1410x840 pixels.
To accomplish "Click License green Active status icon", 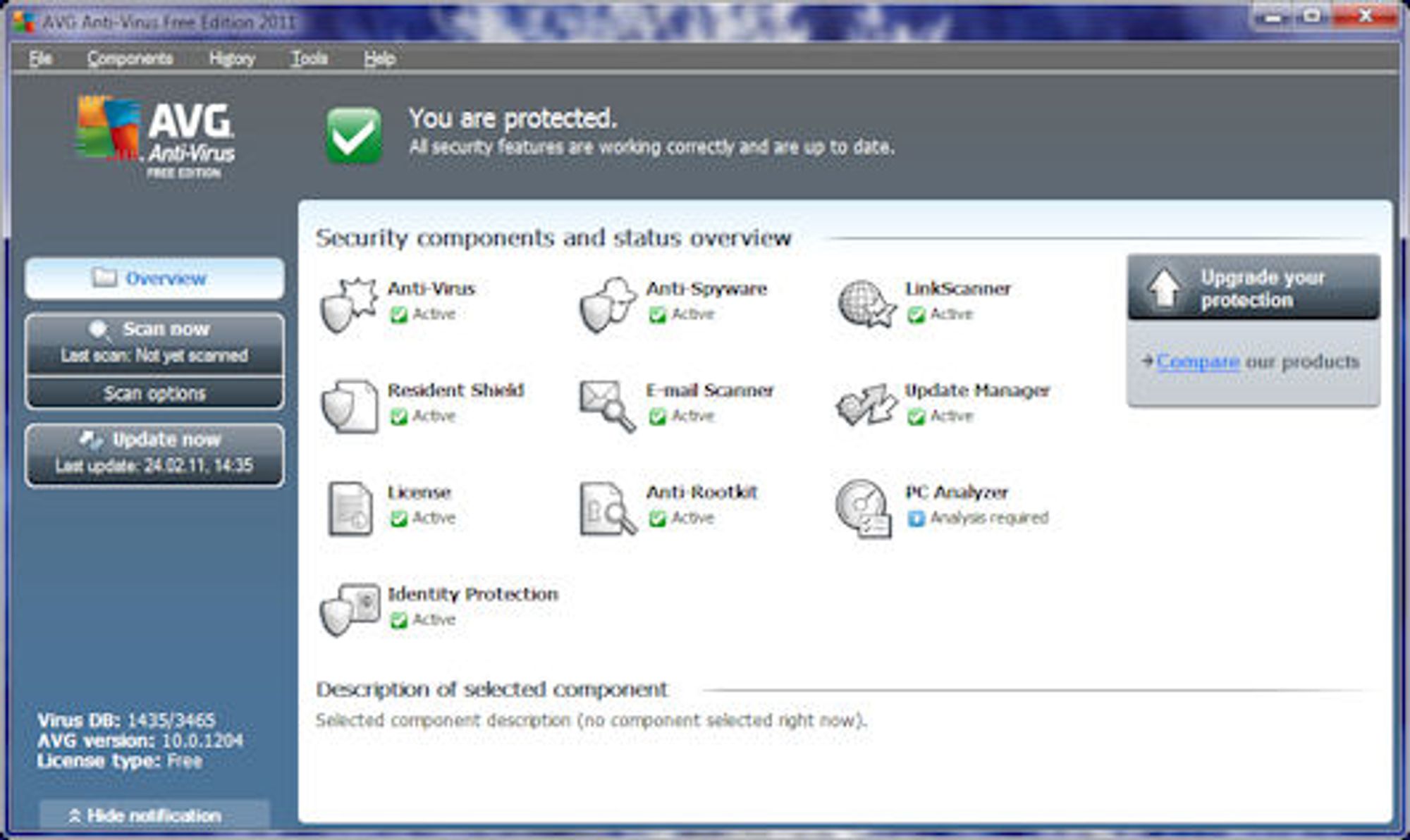I will [x=398, y=519].
